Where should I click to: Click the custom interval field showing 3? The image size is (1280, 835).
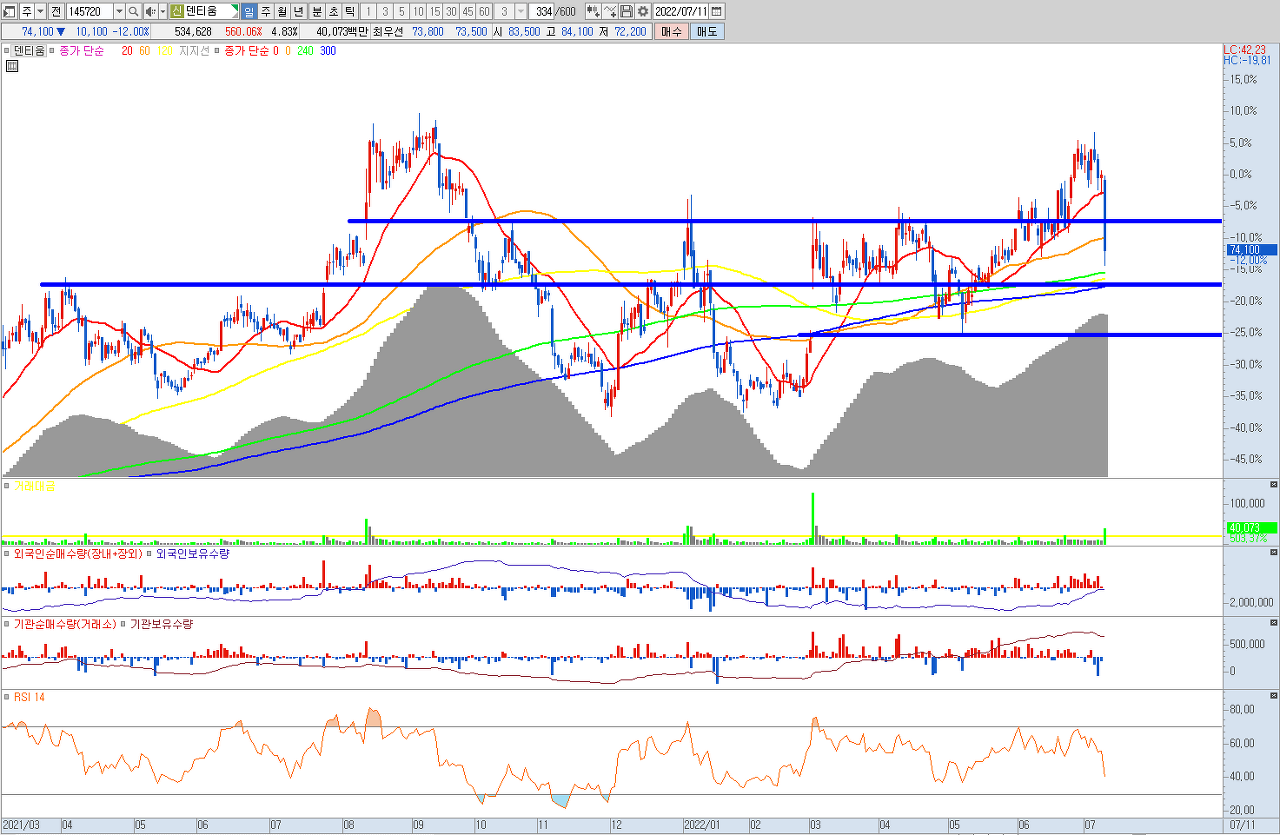click(504, 11)
